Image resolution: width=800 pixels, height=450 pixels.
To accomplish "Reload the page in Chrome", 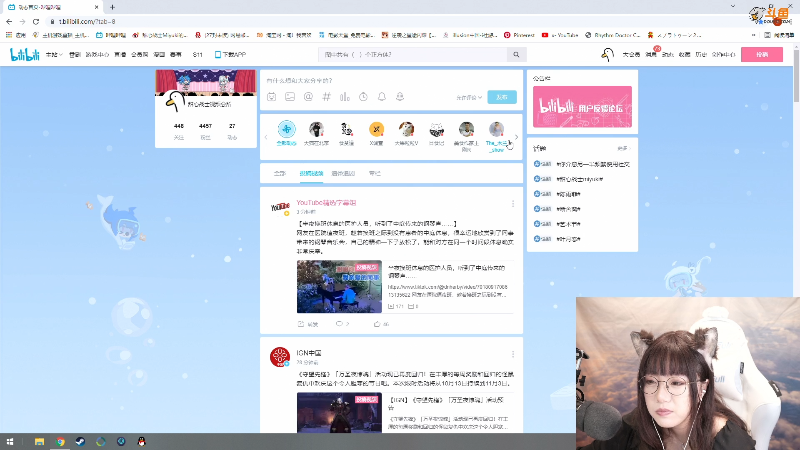I will tap(36, 21).
